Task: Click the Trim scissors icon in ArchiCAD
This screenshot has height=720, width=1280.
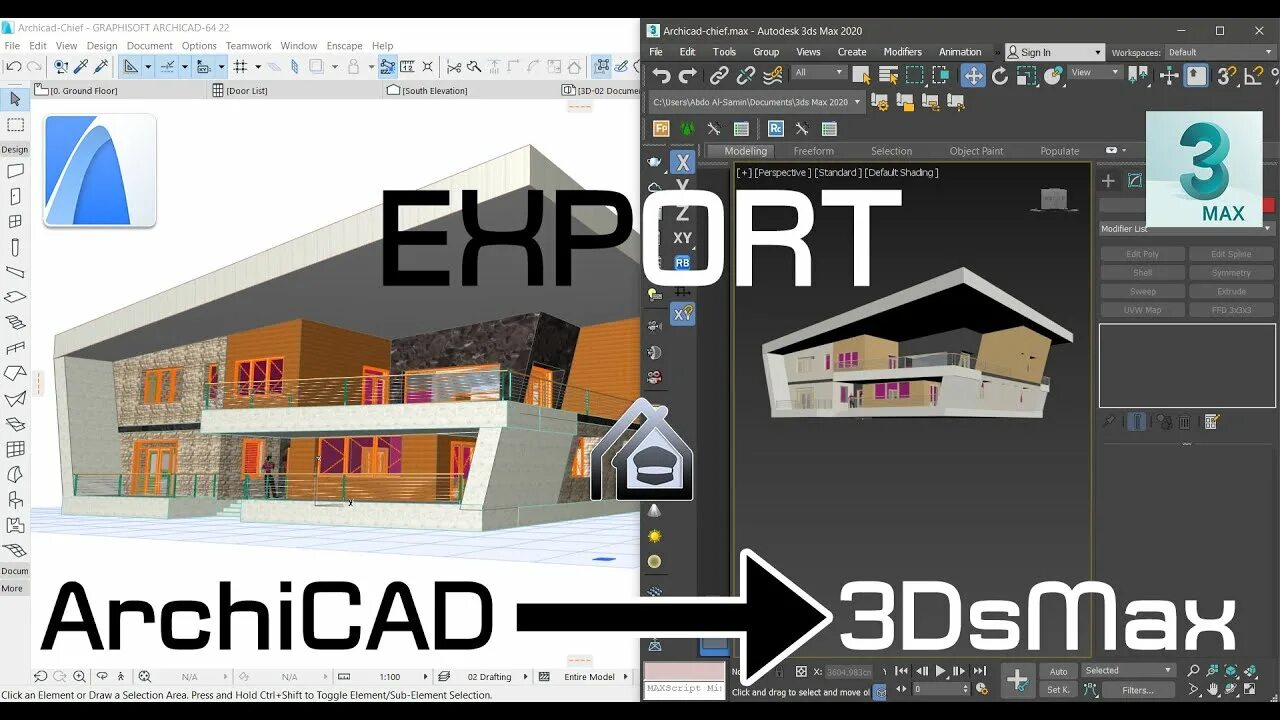Action: pos(454,67)
